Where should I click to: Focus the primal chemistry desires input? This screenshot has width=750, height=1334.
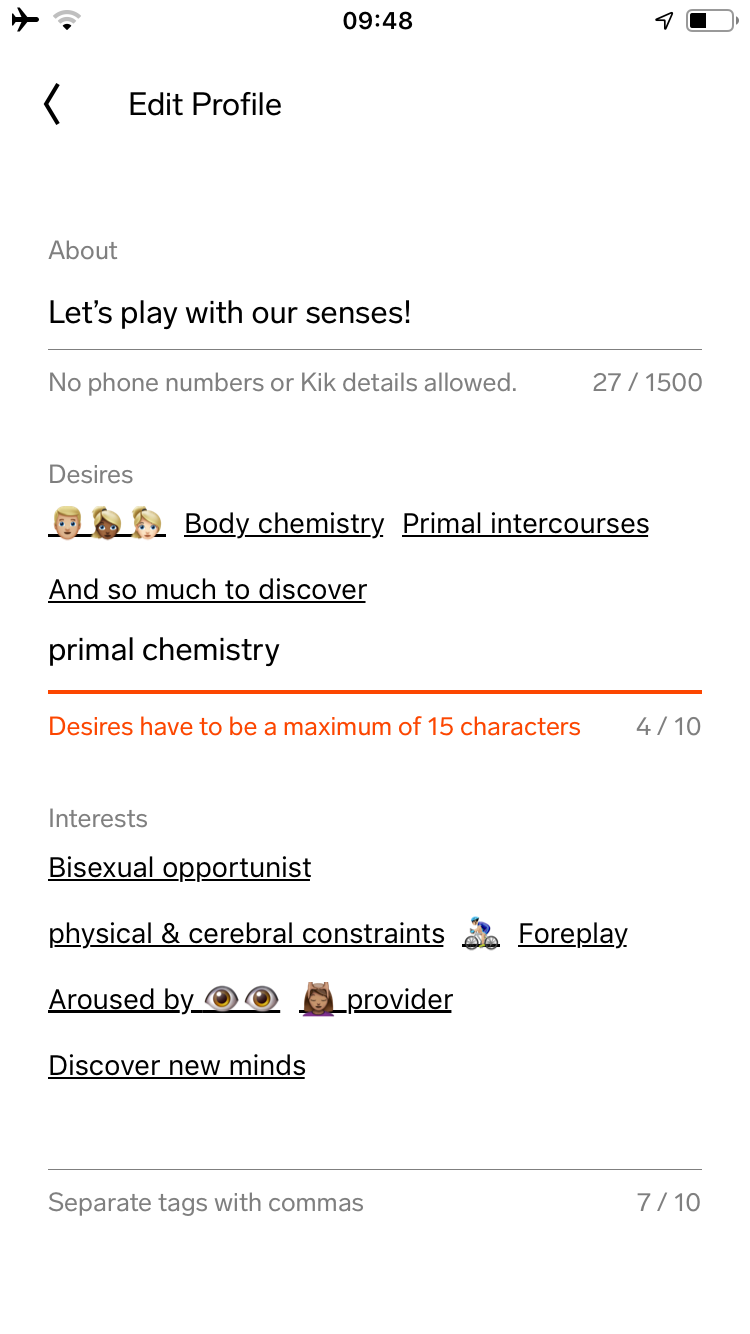375,650
